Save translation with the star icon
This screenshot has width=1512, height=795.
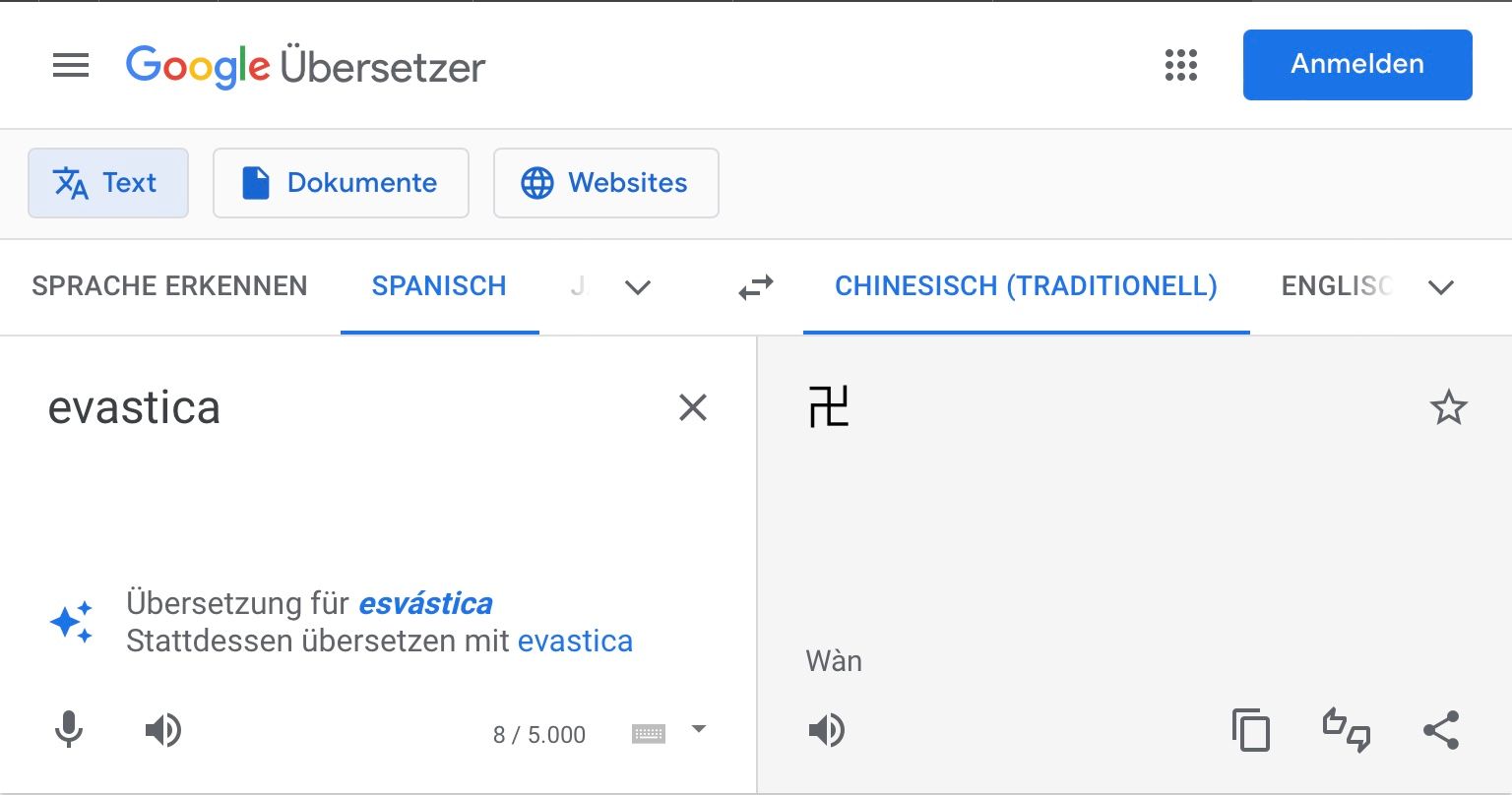(x=1448, y=407)
